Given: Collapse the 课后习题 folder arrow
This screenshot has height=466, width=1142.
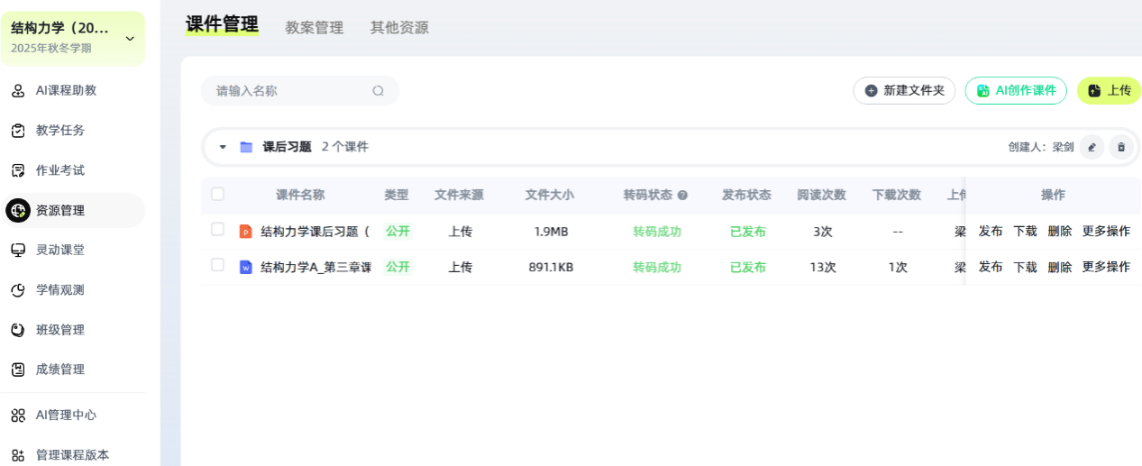Looking at the screenshot, I should click(x=223, y=147).
